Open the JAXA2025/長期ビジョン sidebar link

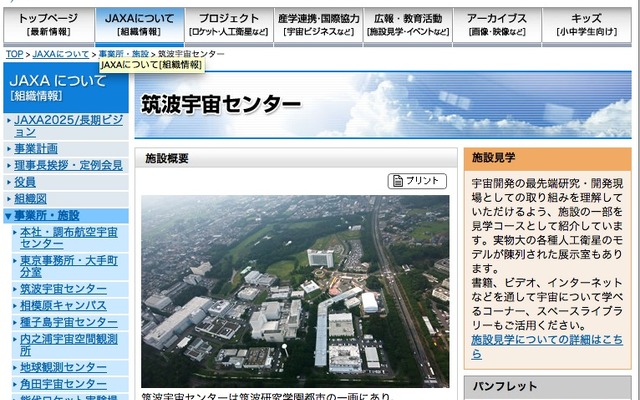[68, 126]
